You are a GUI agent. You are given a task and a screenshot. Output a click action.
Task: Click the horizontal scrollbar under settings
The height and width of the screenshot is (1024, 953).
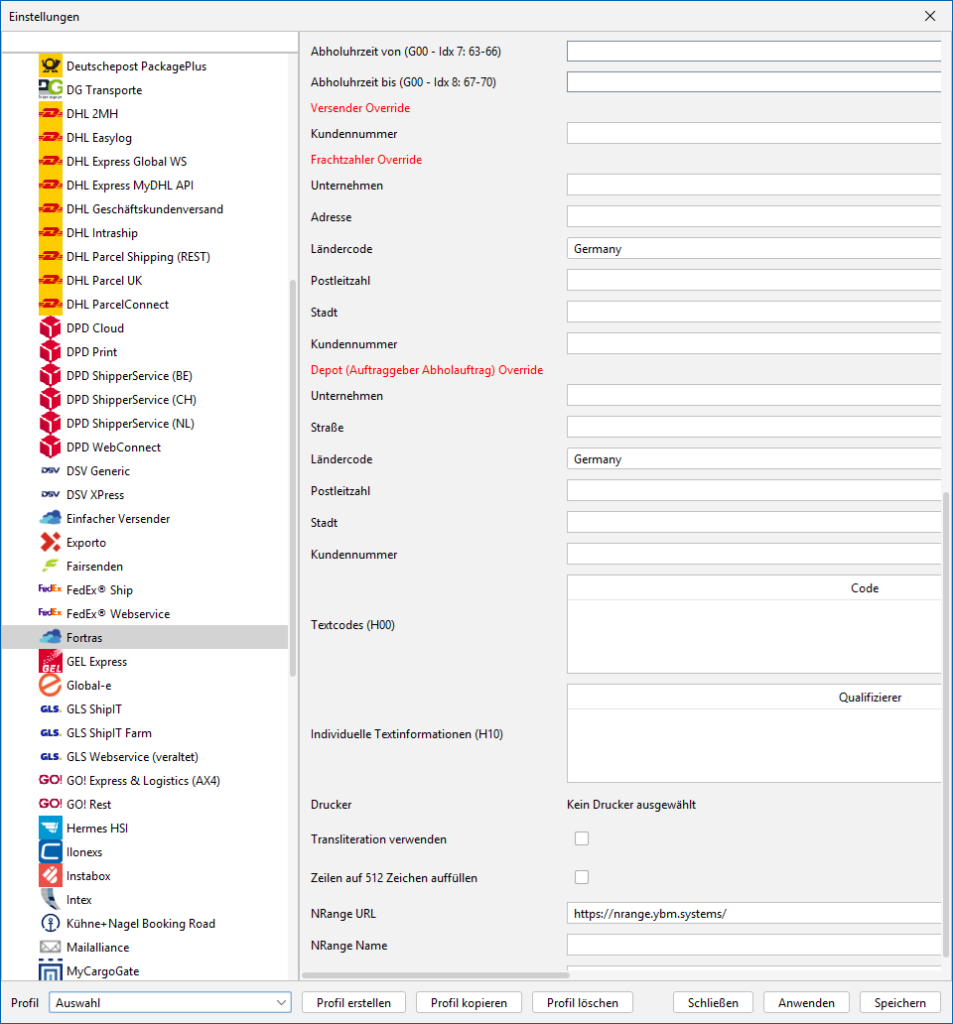point(435,975)
